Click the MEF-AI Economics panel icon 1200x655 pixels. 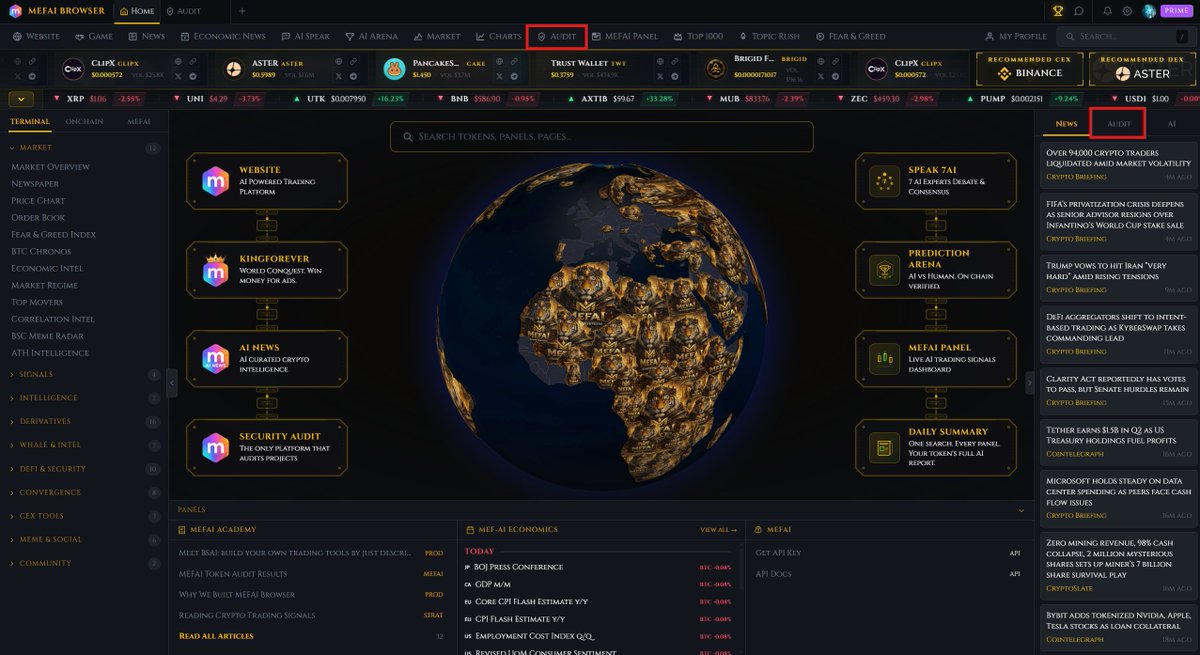(x=469, y=530)
